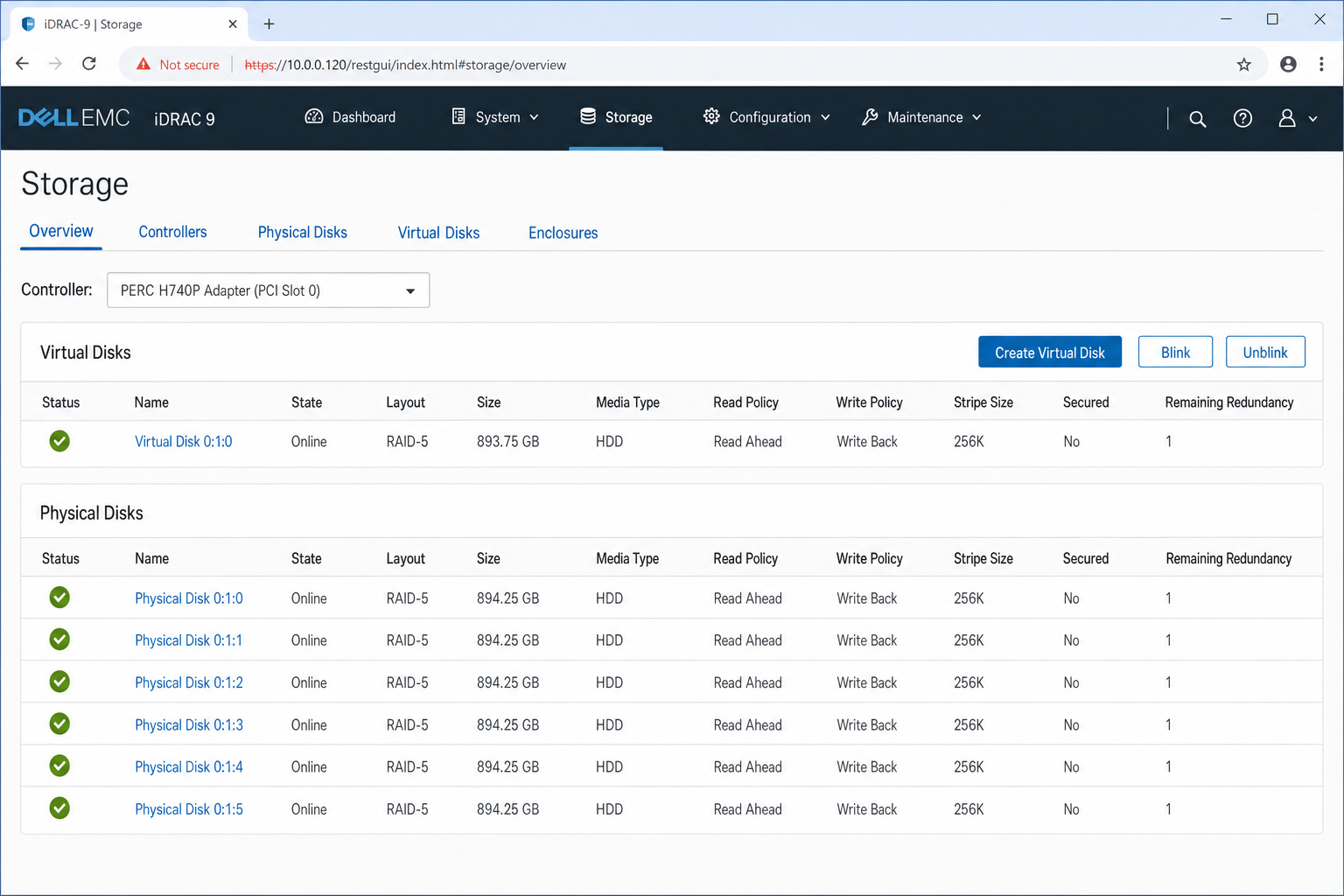Click green status icon for Physical Disk 0:1:4
Screen dimensions: 1344x896
pos(59,766)
